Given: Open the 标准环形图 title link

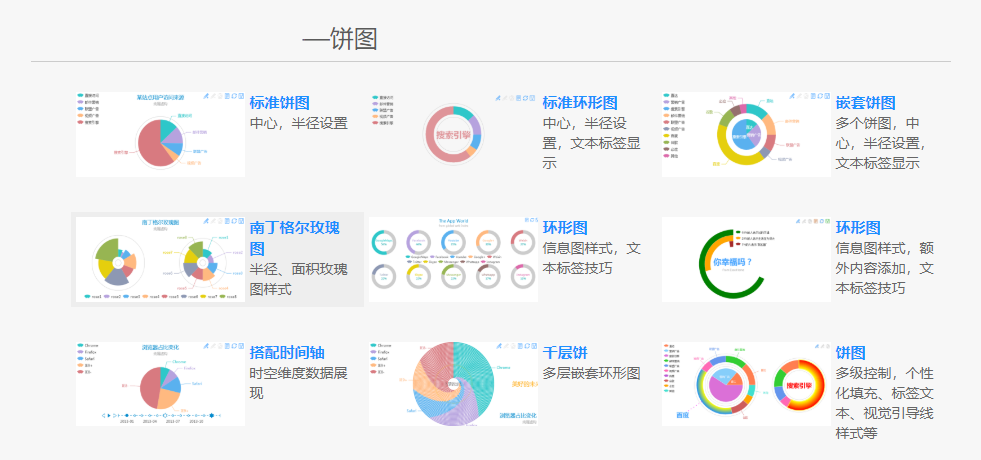Looking at the screenshot, I should (x=580, y=103).
